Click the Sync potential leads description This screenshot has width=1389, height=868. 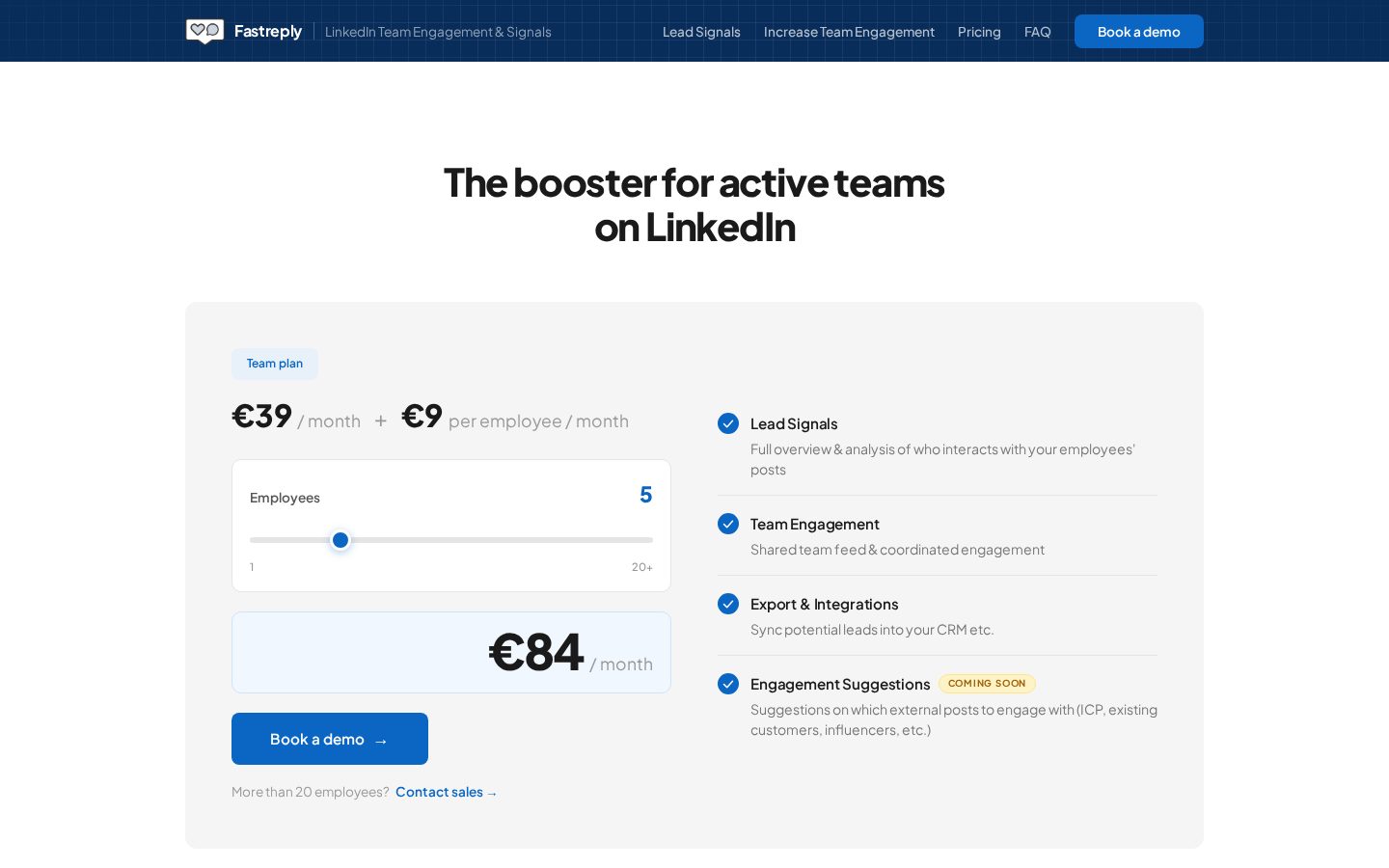[872, 630]
